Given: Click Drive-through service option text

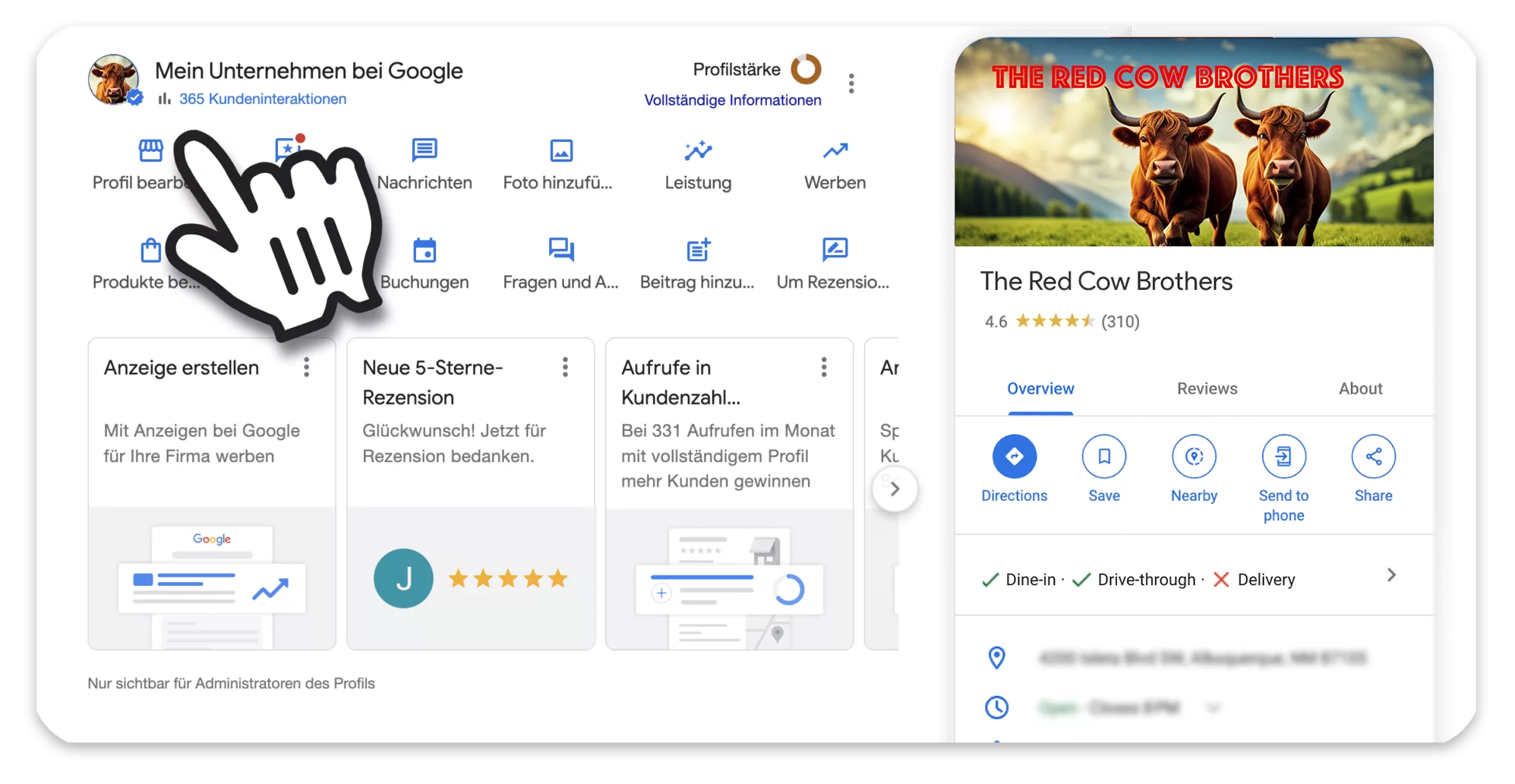Looking at the screenshot, I should (x=1147, y=580).
